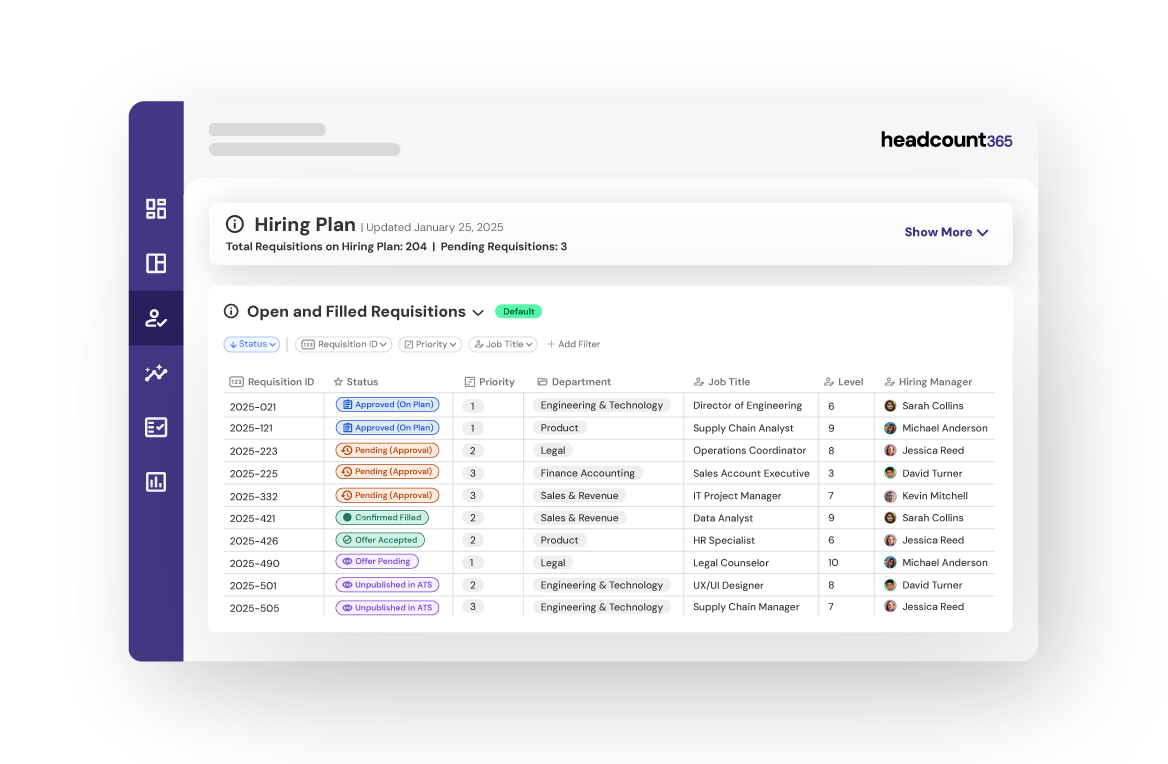Select the Approved (On Plan) status for 2025-021
Image resolution: width=1168 pixels, height=764 pixels.
(x=387, y=405)
